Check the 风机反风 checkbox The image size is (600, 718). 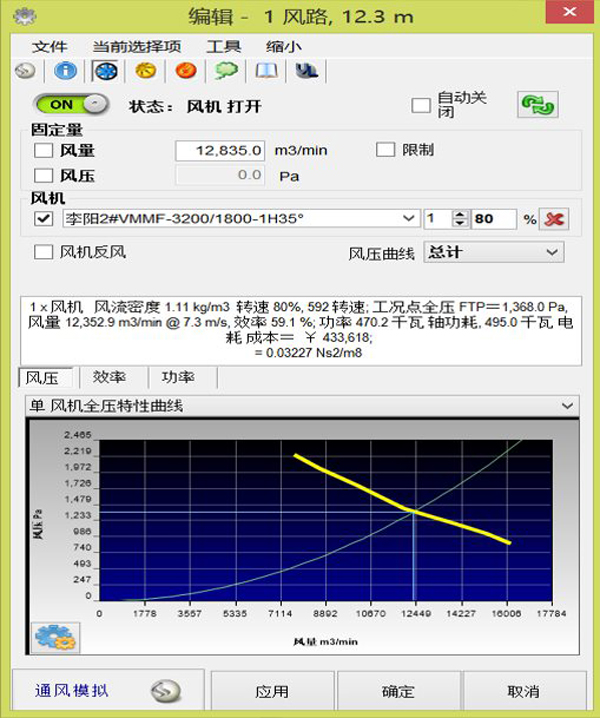click(44, 252)
